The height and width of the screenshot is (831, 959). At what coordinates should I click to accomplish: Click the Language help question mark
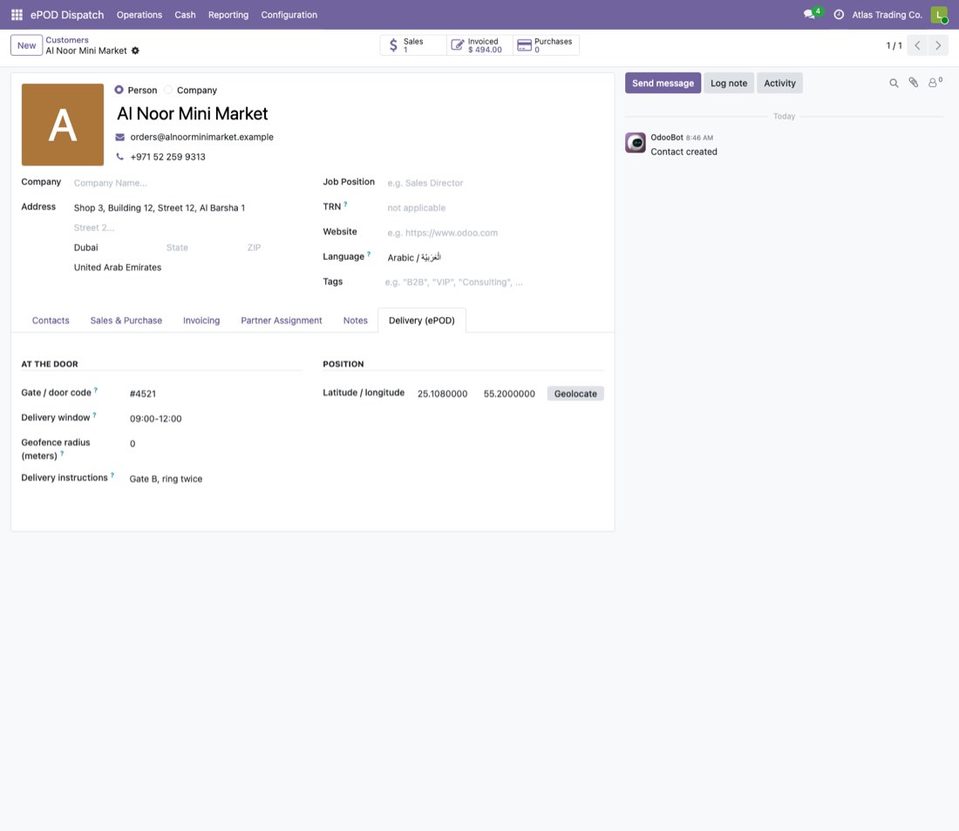click(368, 254)
